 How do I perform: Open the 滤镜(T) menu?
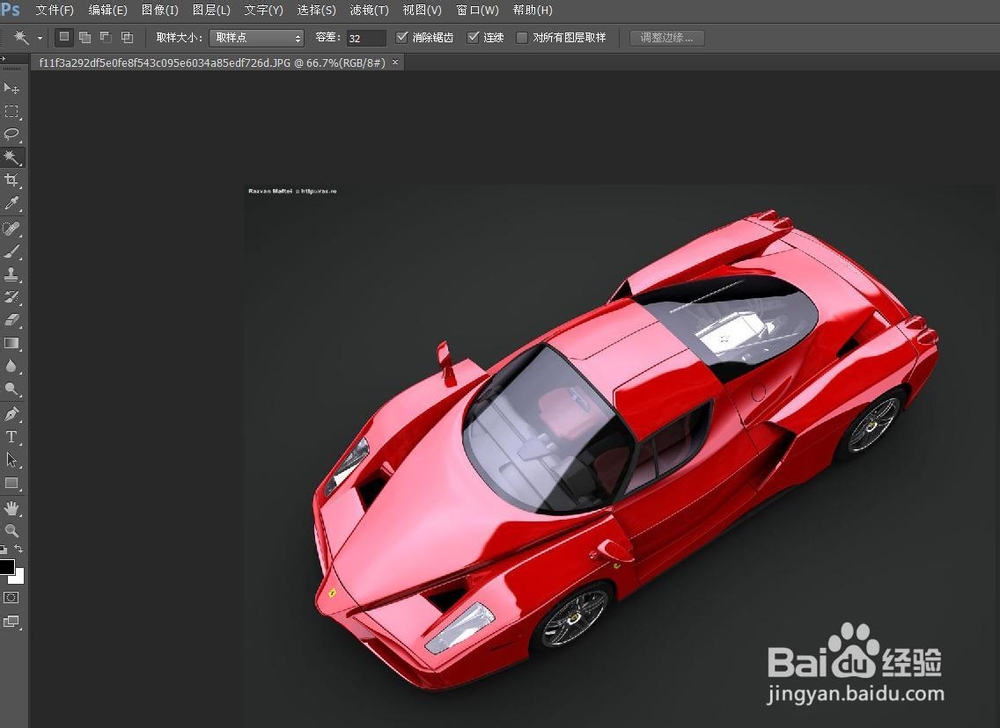click(x=369, y=10)
